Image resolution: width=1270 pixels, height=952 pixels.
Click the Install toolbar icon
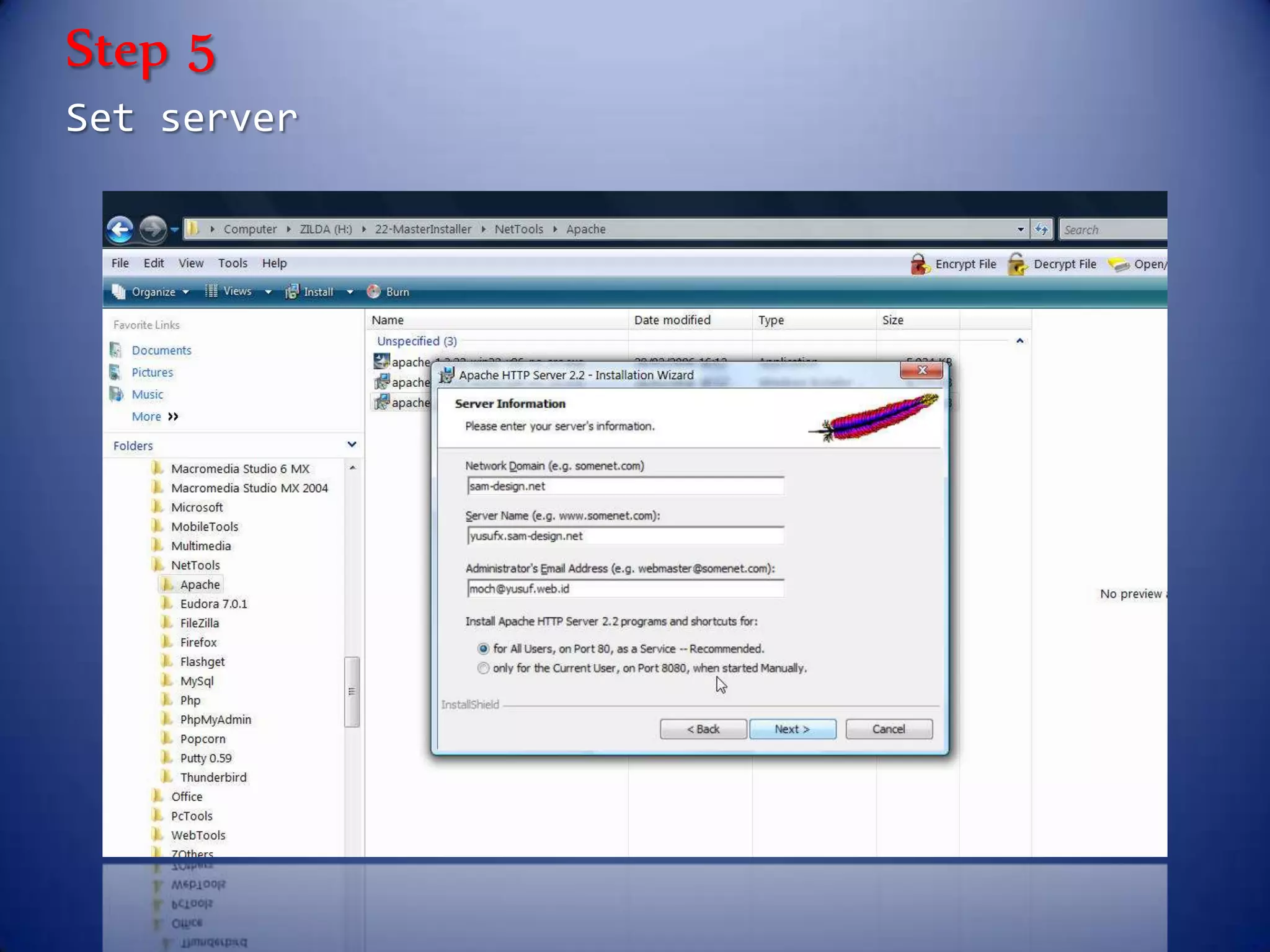click(291, 291)
